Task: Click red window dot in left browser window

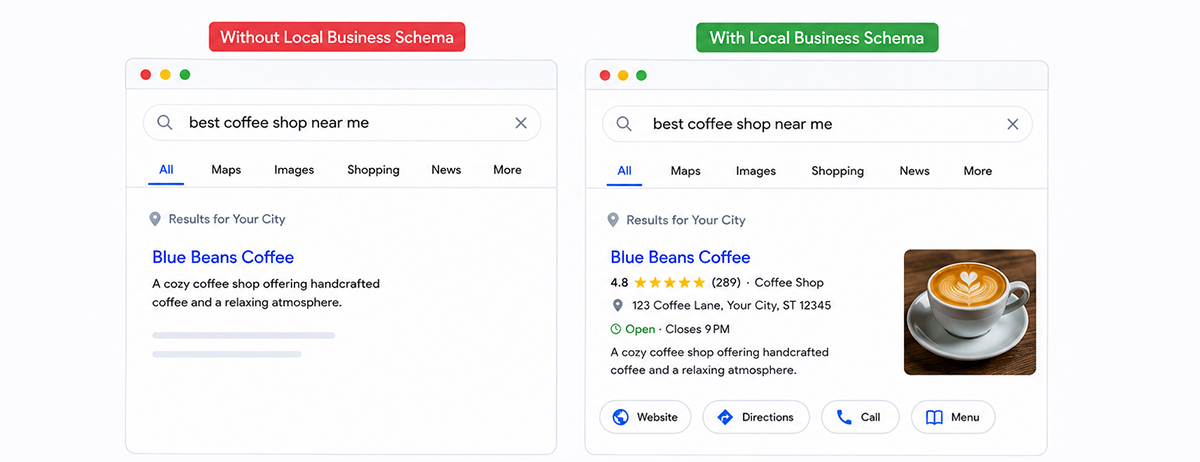Action: [146, 75]
